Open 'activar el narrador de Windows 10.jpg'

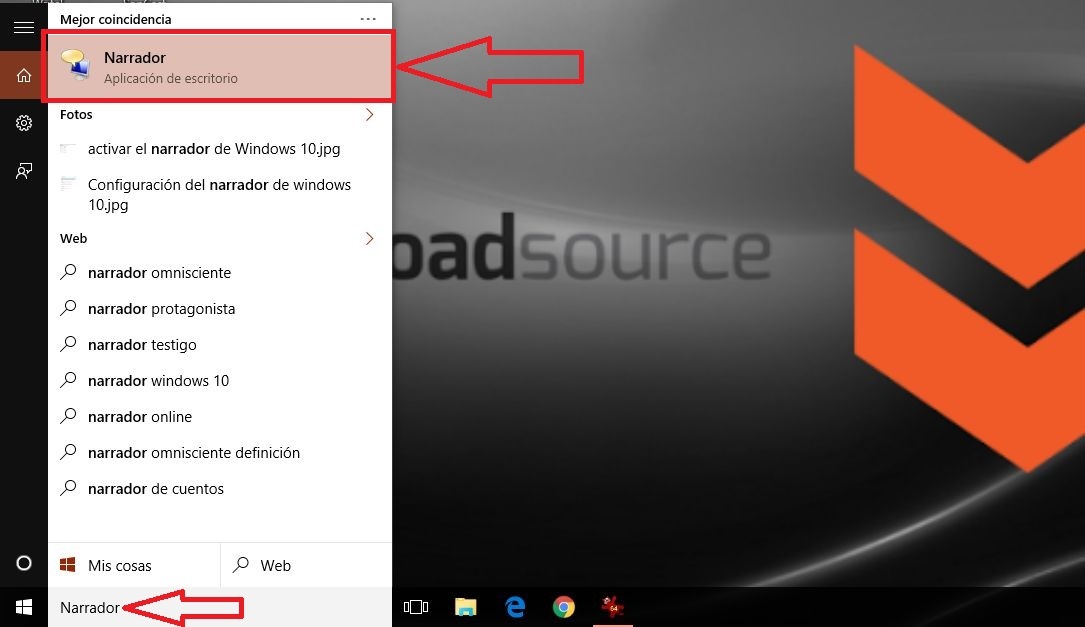tap(220, 149)
